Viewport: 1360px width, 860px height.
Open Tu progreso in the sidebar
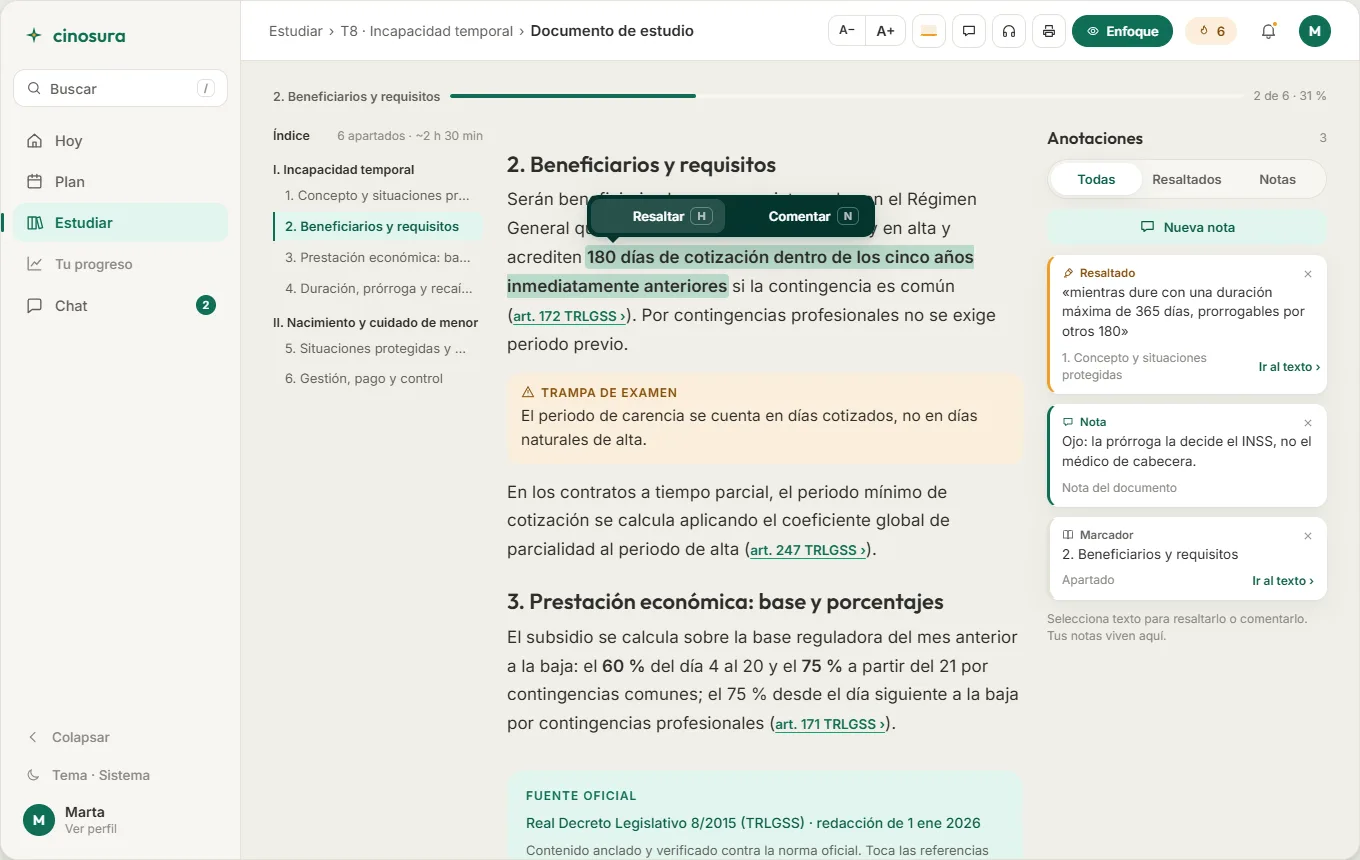(x=120, y=264)
